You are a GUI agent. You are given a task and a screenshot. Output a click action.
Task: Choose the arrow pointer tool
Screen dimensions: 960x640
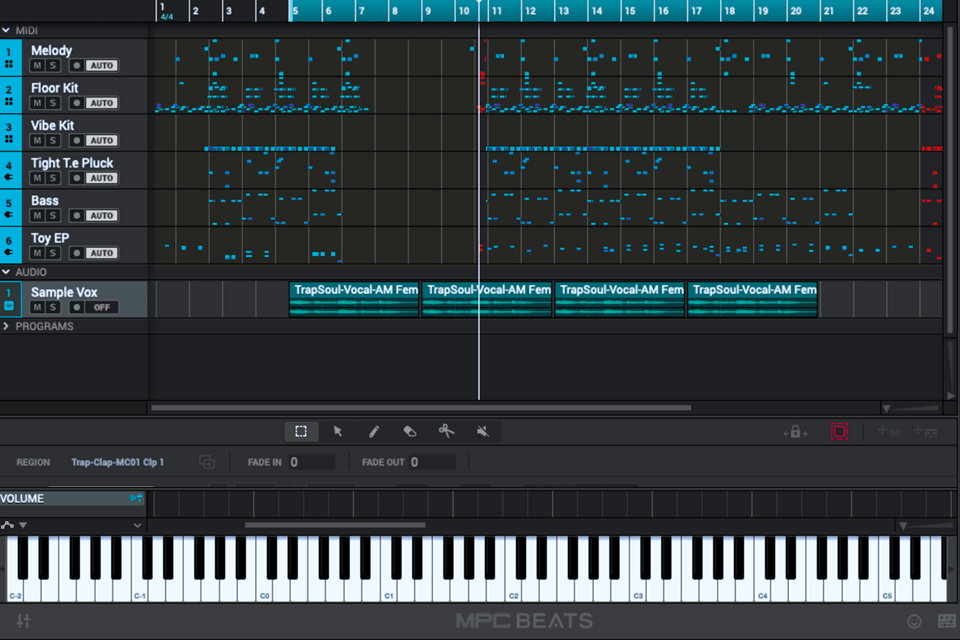click(x=337, y=431)
